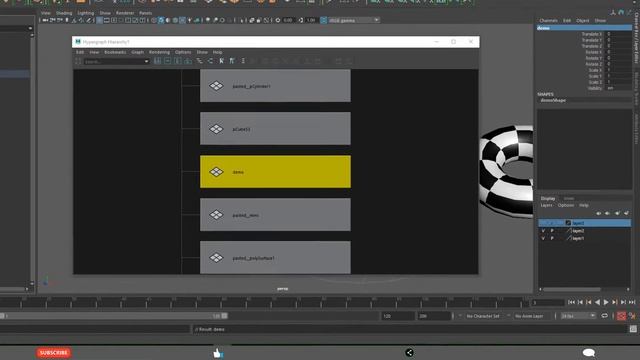Select layer3 row in Layer Editor
This screenshot has height=360, width=640.
584,223
